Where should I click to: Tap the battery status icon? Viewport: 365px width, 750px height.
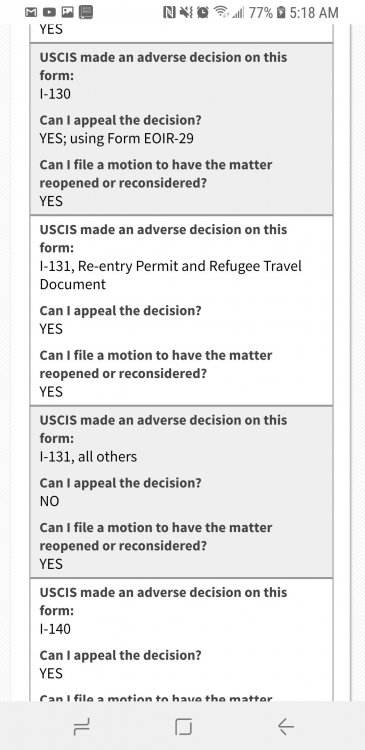pos(281,12)
